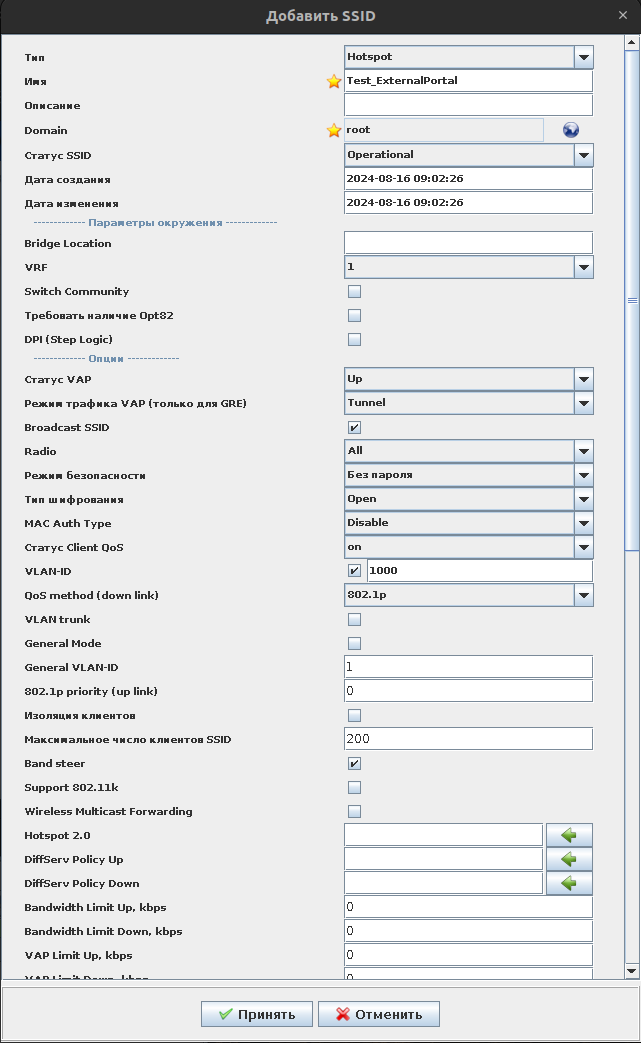Click the globe icon next to Domain
Screen dimensions: 641x1043
(x=571, y=130)
